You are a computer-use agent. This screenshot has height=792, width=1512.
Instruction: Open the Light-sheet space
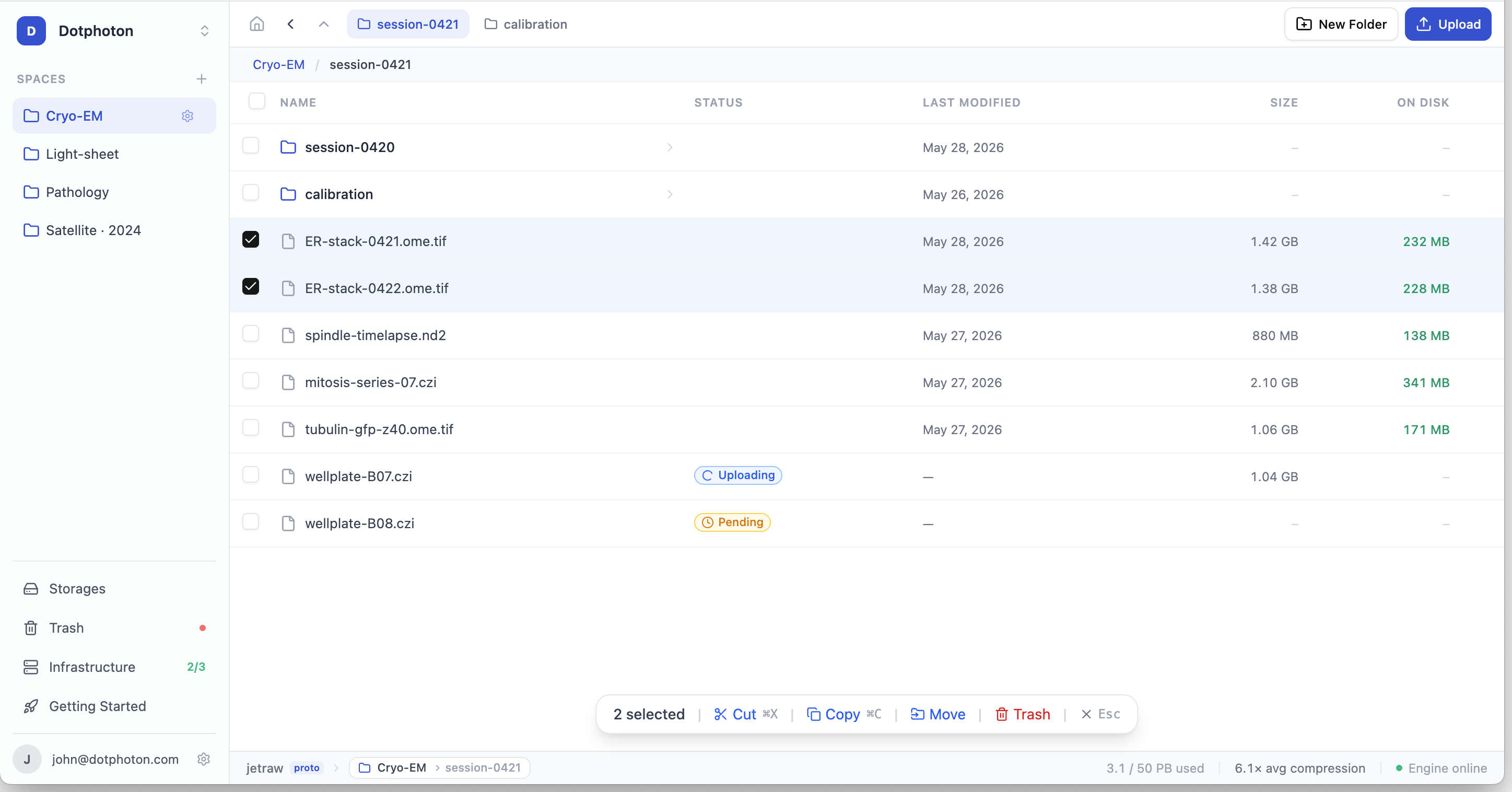114,155
